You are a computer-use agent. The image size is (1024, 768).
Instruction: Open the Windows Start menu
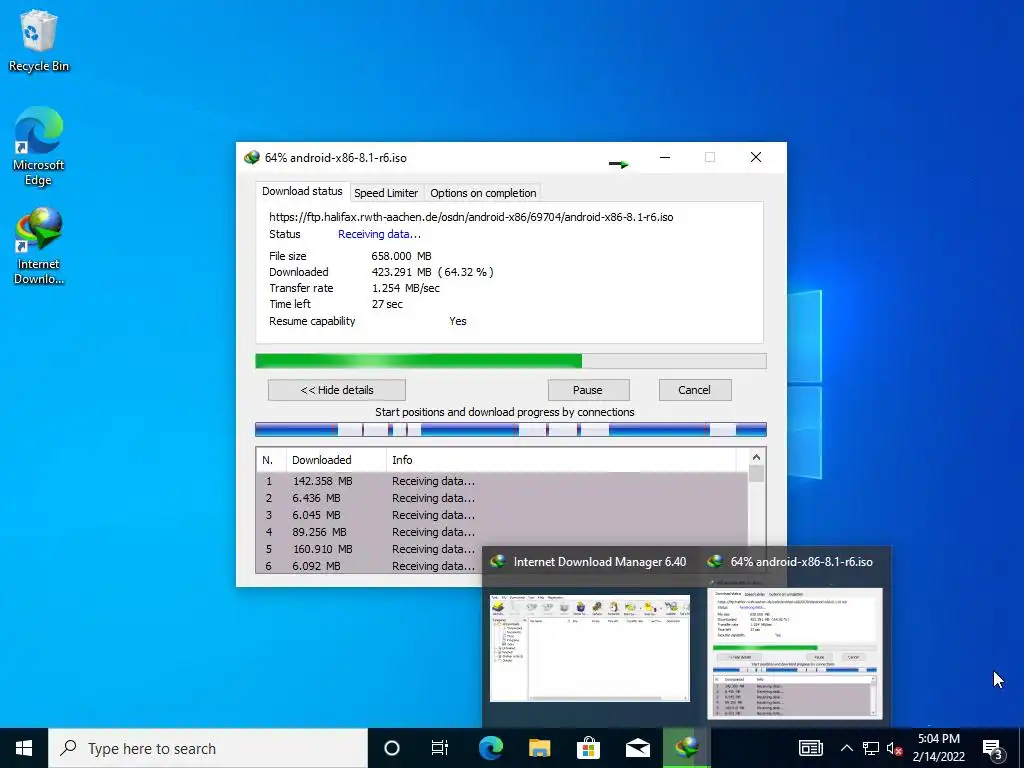(x=24, y=748)
